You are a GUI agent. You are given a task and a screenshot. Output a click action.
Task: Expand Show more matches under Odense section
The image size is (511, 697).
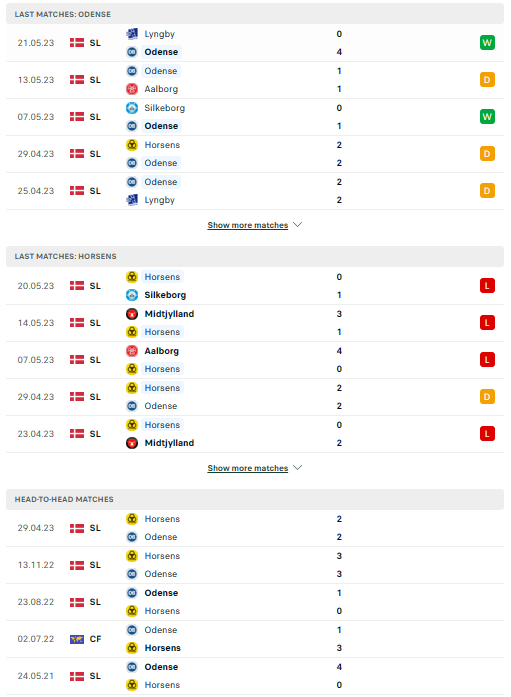(x=248, y=225)
